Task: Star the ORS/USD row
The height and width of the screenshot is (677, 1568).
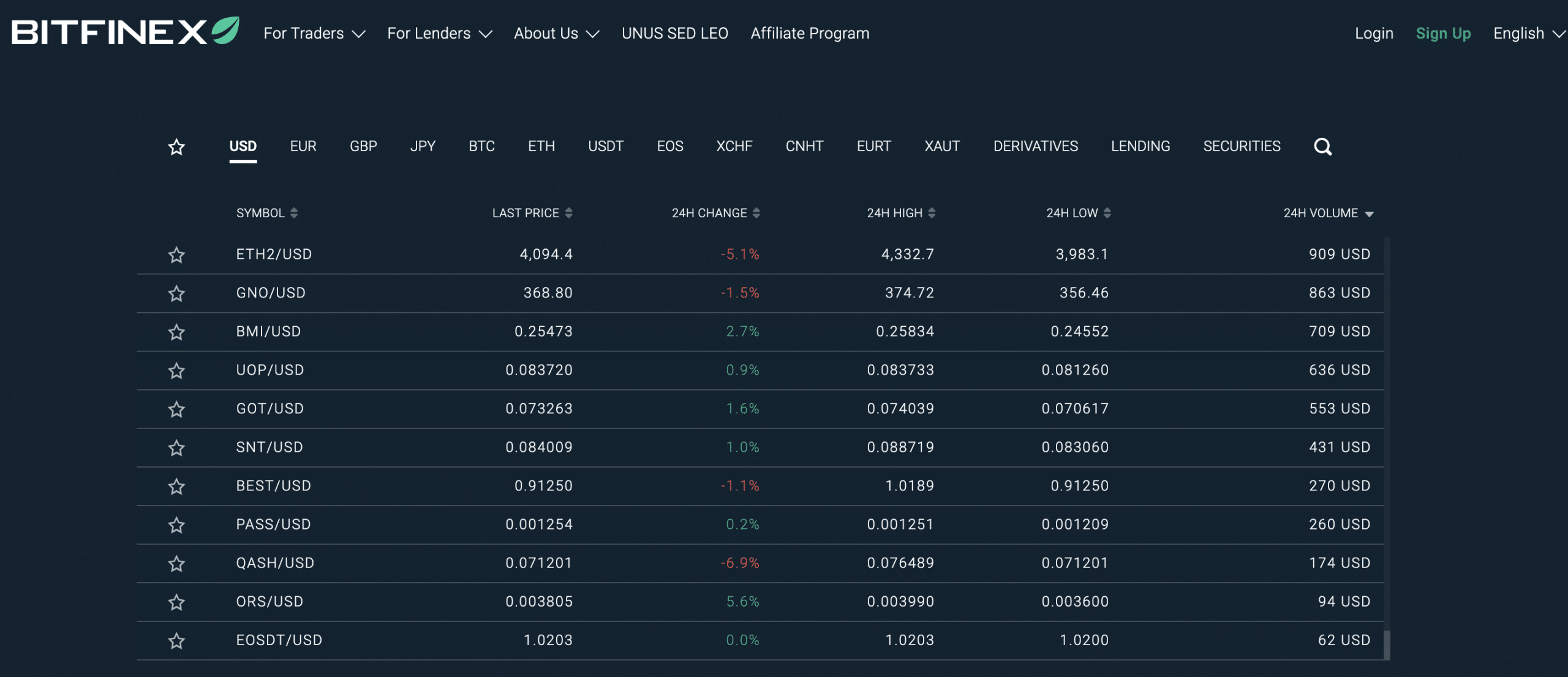Action: (x=176, y=602)
